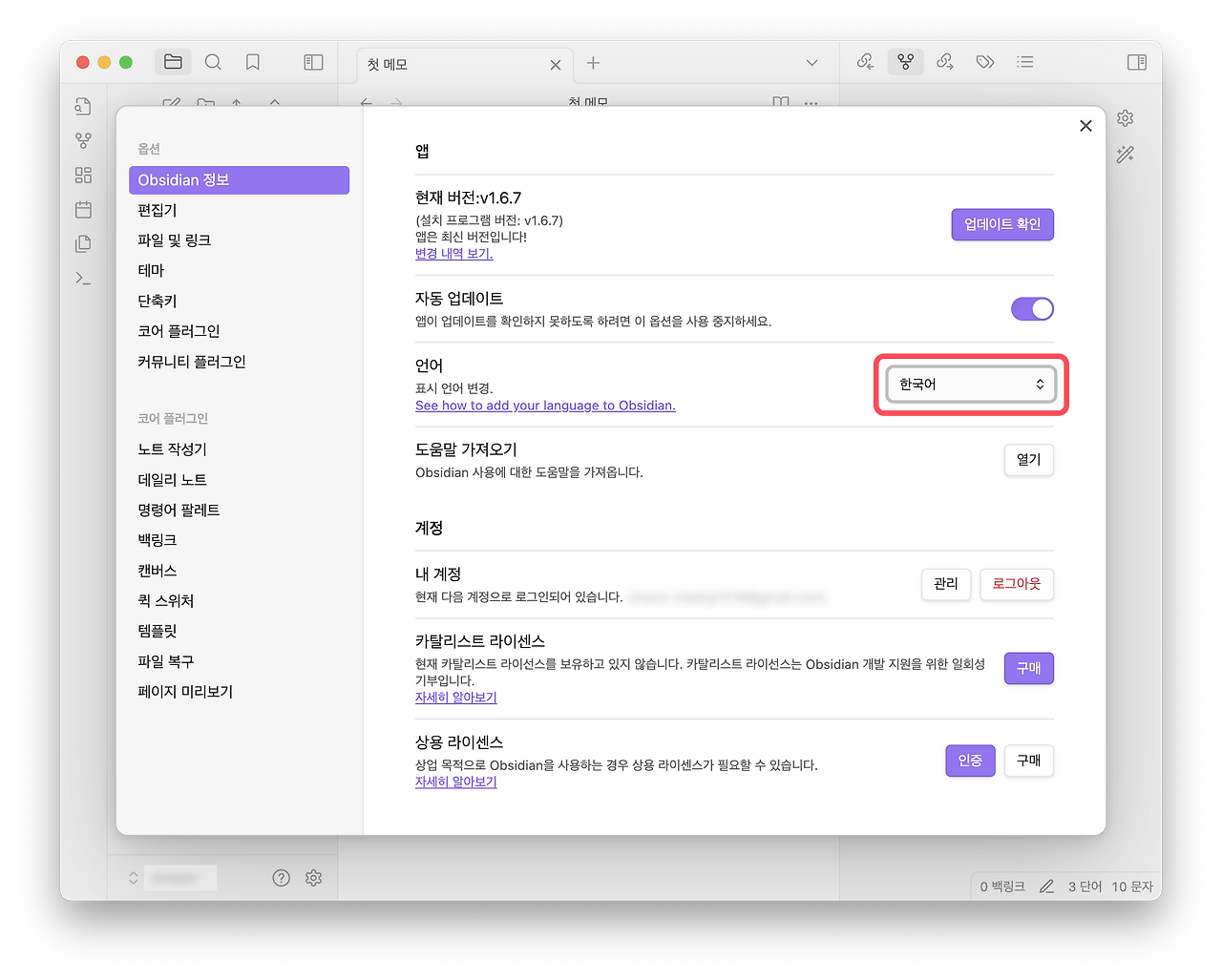Viewport: 1222px width, 980px height.
Task: Show the backlinks pane in right sidebar
Action: pyautogui.click(x=865, y=62)
